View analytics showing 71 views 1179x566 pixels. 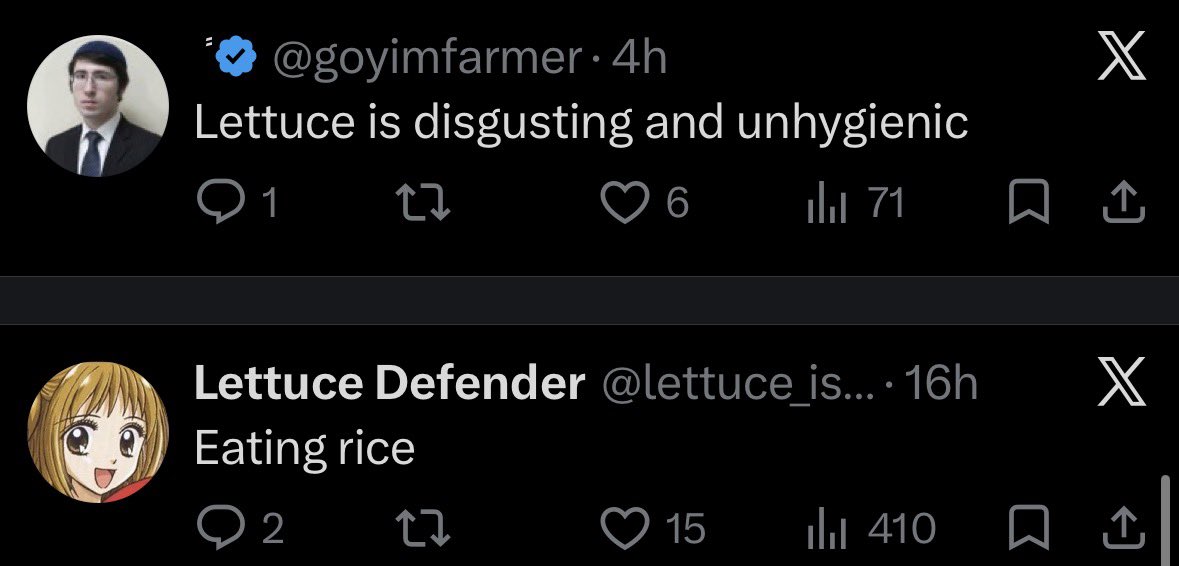[855, 204]
